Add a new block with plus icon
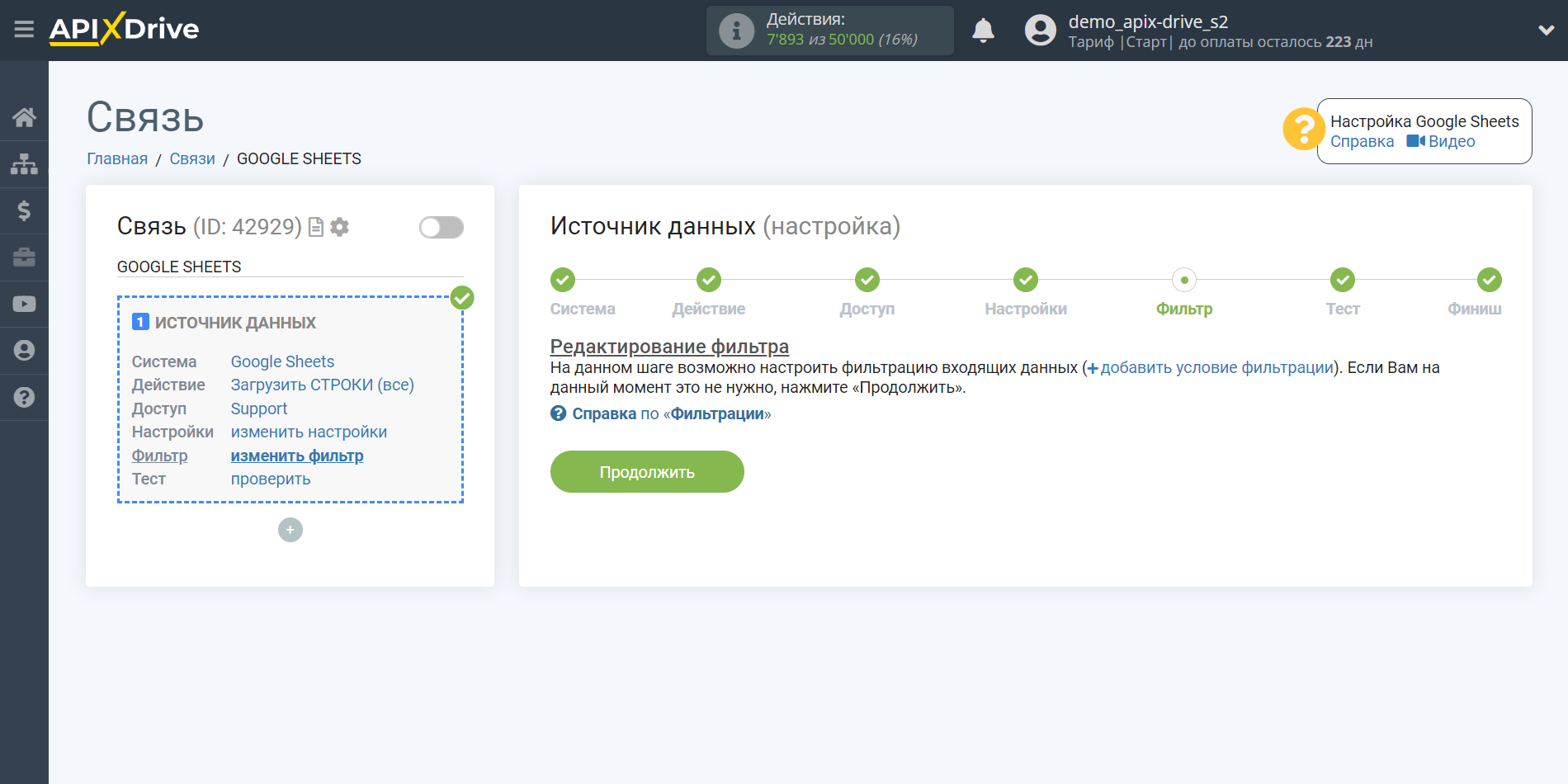Screen dimensions: 1568x784 (x=290, y=530)
